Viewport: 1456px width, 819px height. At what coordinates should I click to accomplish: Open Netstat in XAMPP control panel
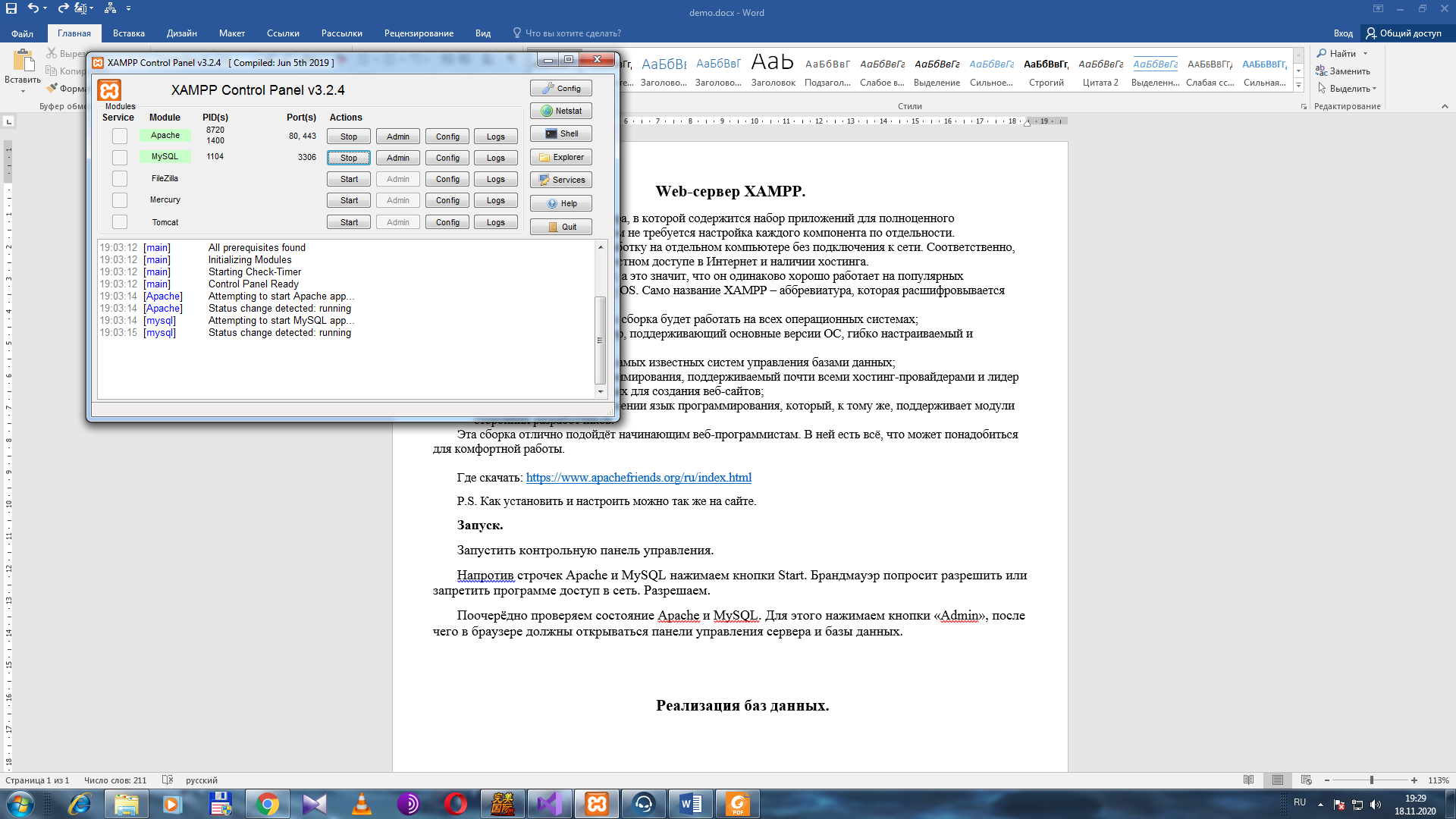[561, 111]
